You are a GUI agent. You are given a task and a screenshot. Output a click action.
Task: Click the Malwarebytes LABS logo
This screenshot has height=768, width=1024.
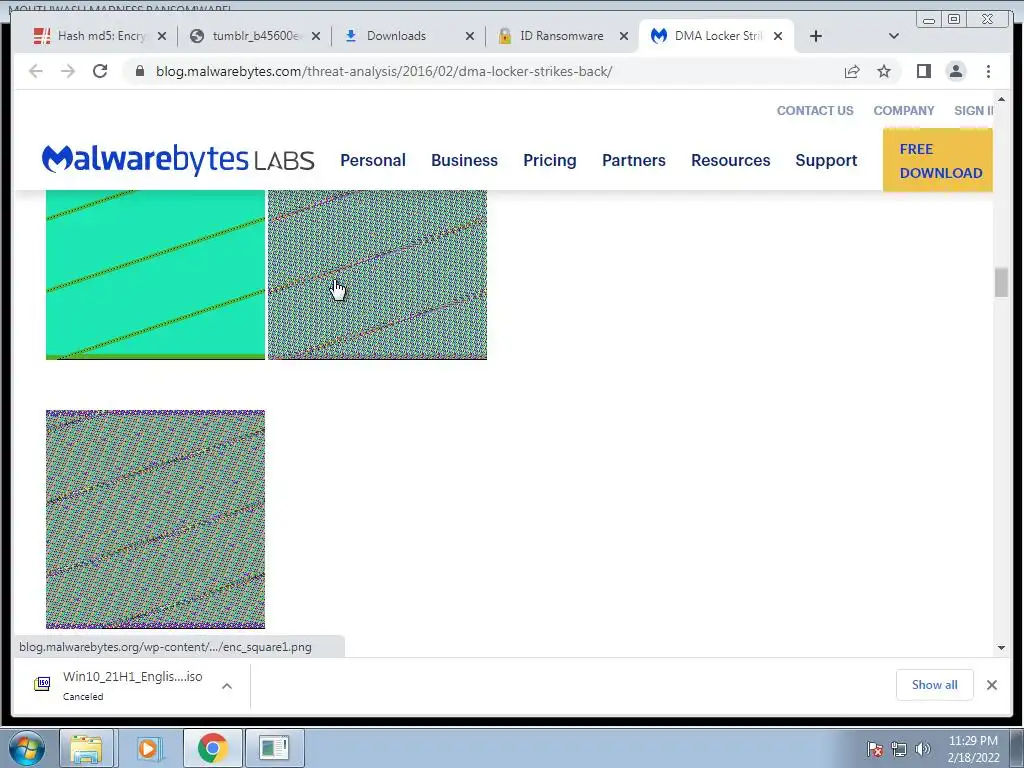point(178,159)
